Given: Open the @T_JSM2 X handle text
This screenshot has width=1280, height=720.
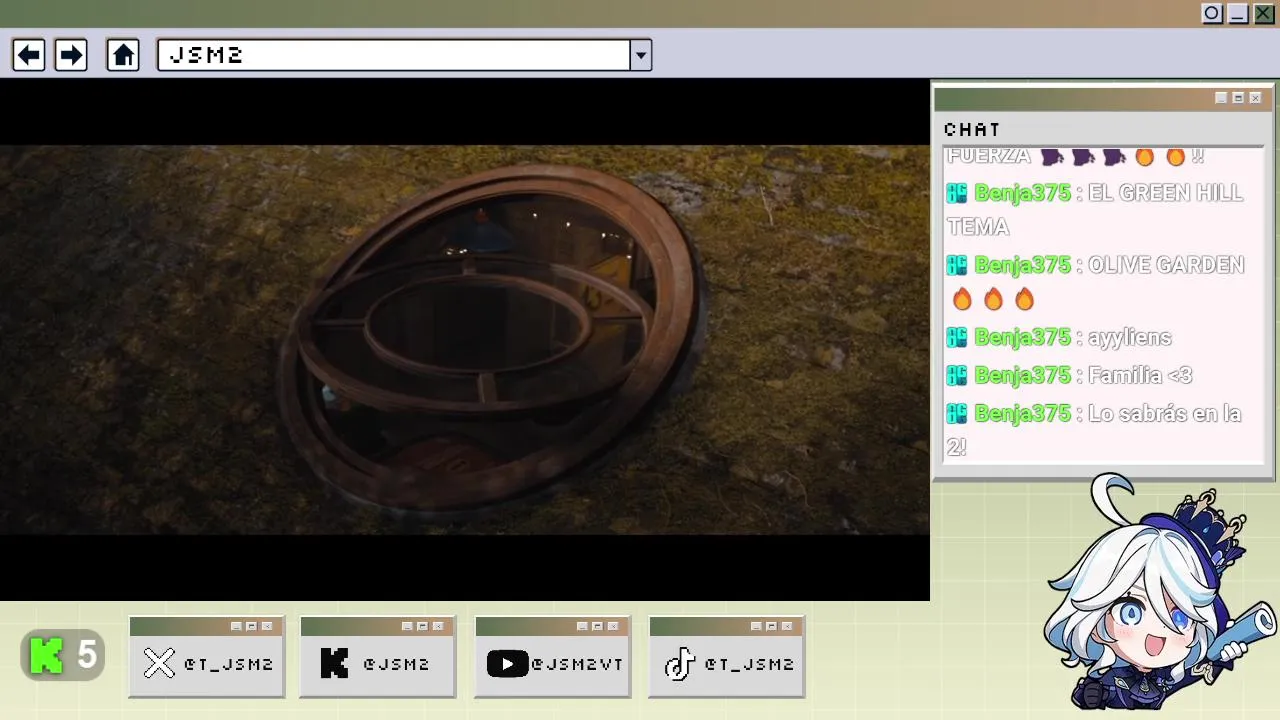Looking at the screenshot, I should coord(228,664).
